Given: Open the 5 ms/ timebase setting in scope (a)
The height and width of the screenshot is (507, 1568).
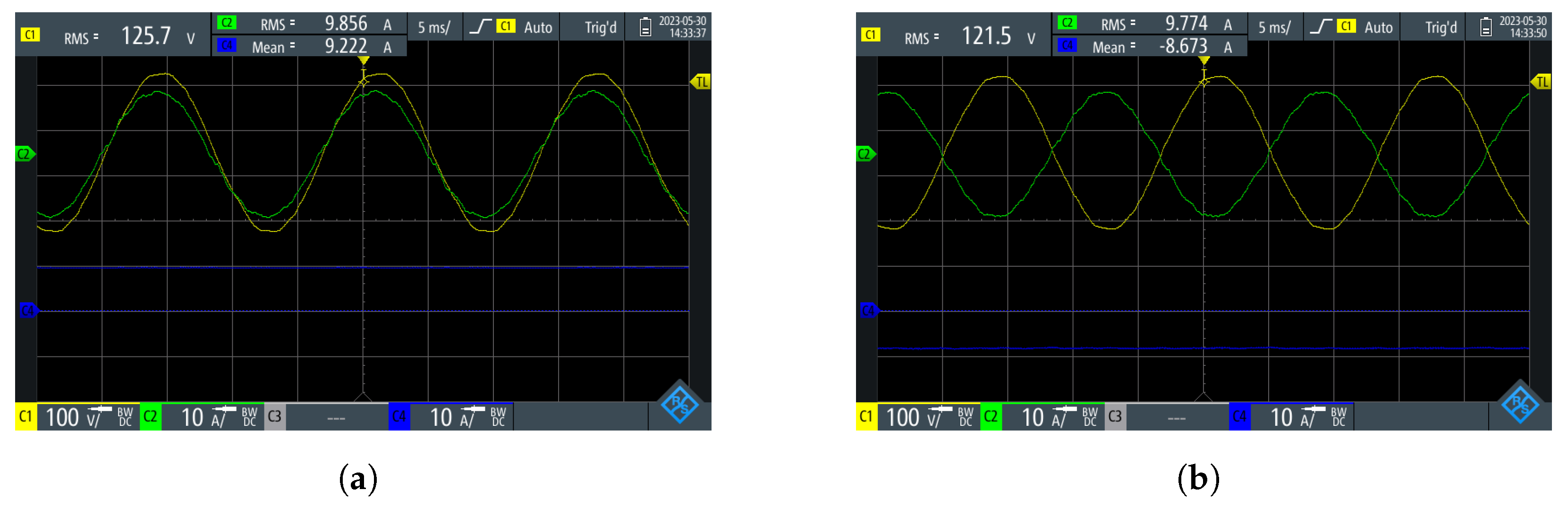Looking at the screenshot, I should coord(433,27).
